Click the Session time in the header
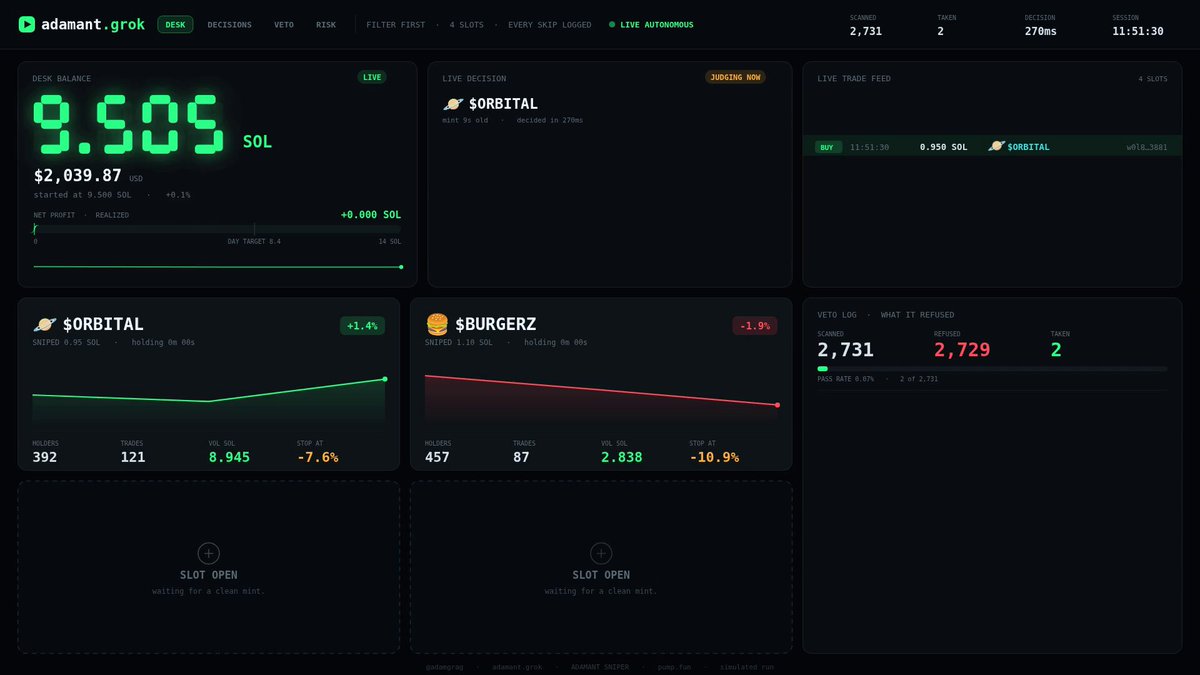 coord(1138,31)
